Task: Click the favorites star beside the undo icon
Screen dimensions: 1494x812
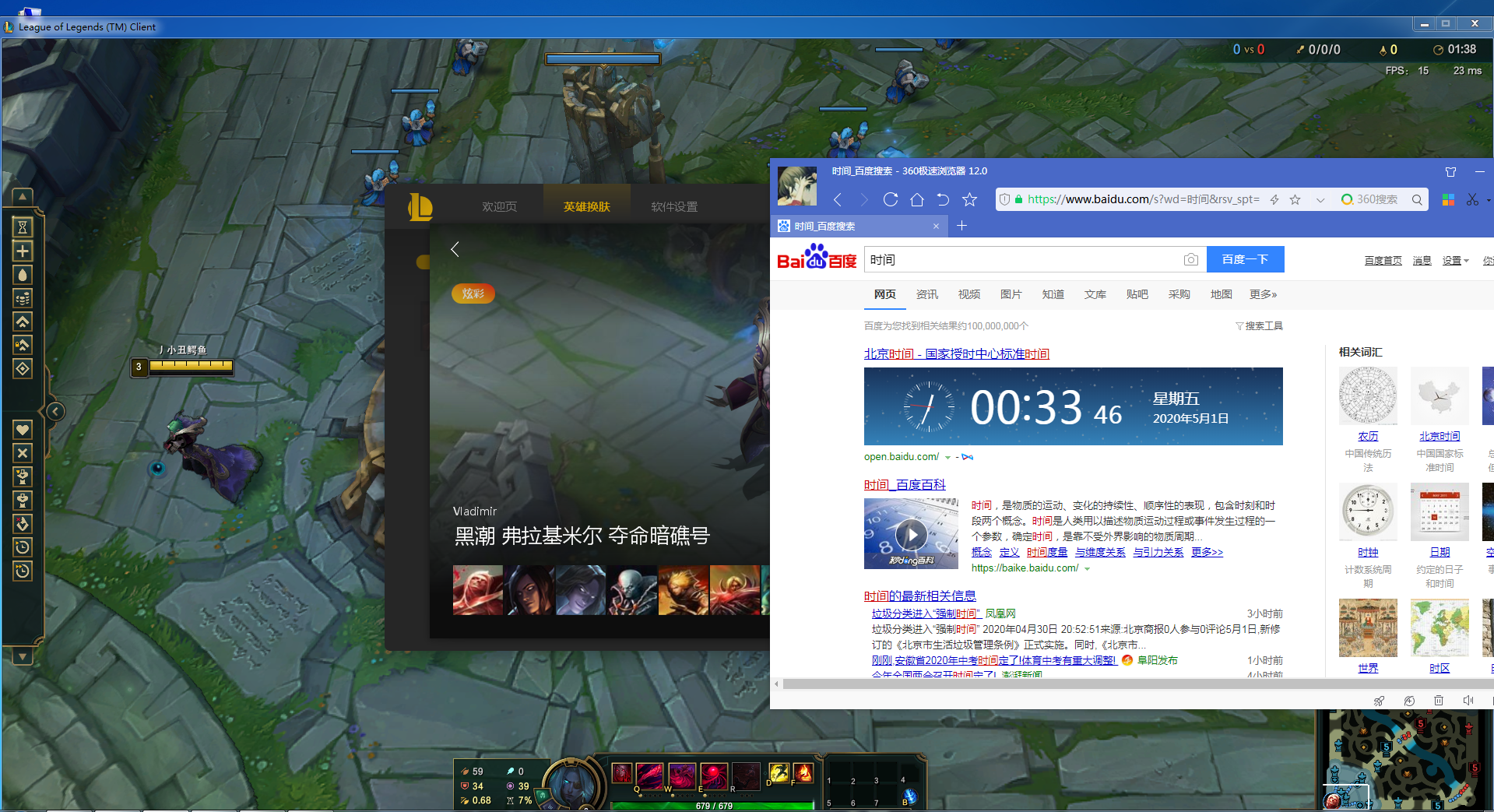Action: (x=969, y=199)
